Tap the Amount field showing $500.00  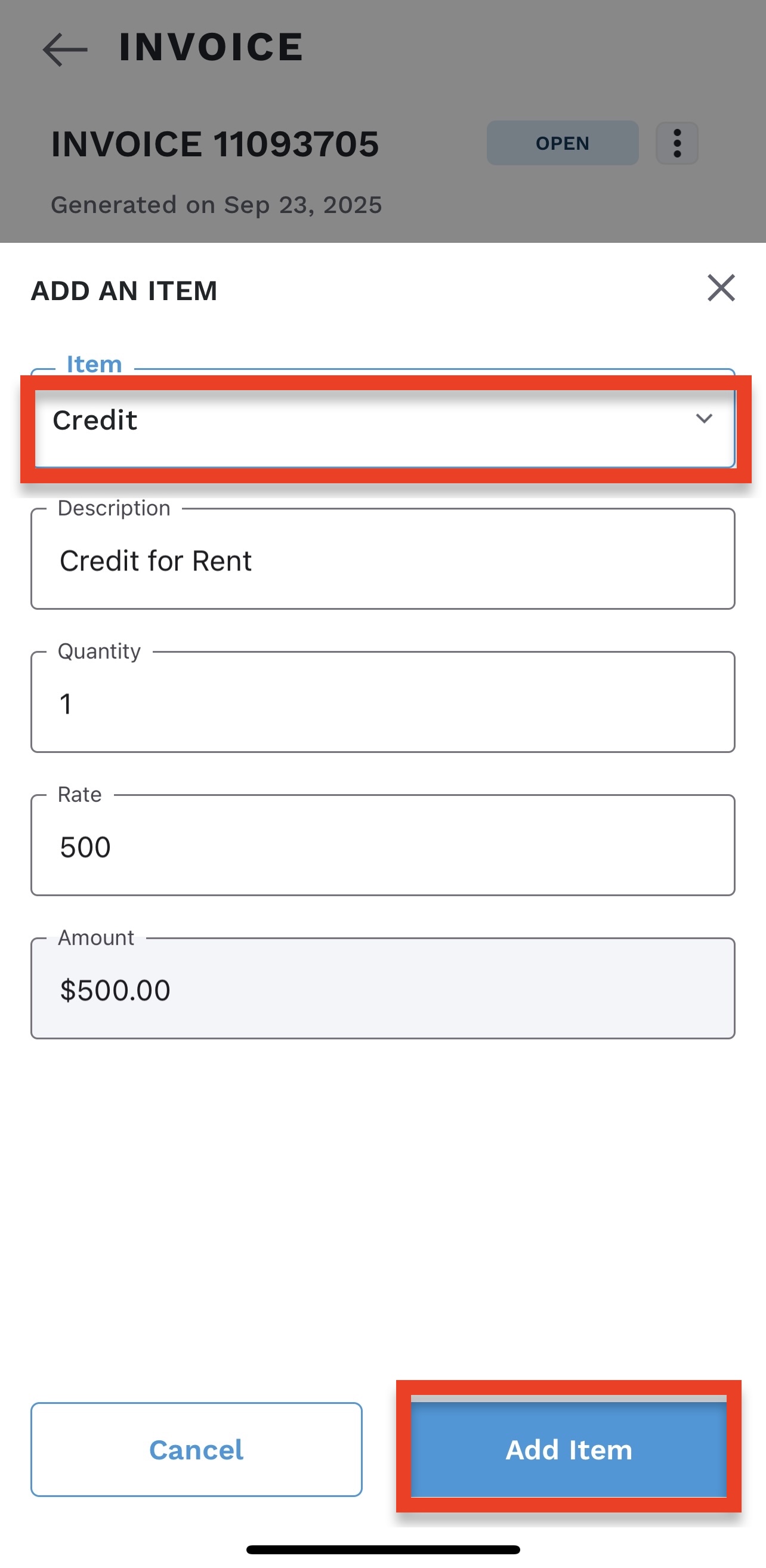tap(382, 989)
